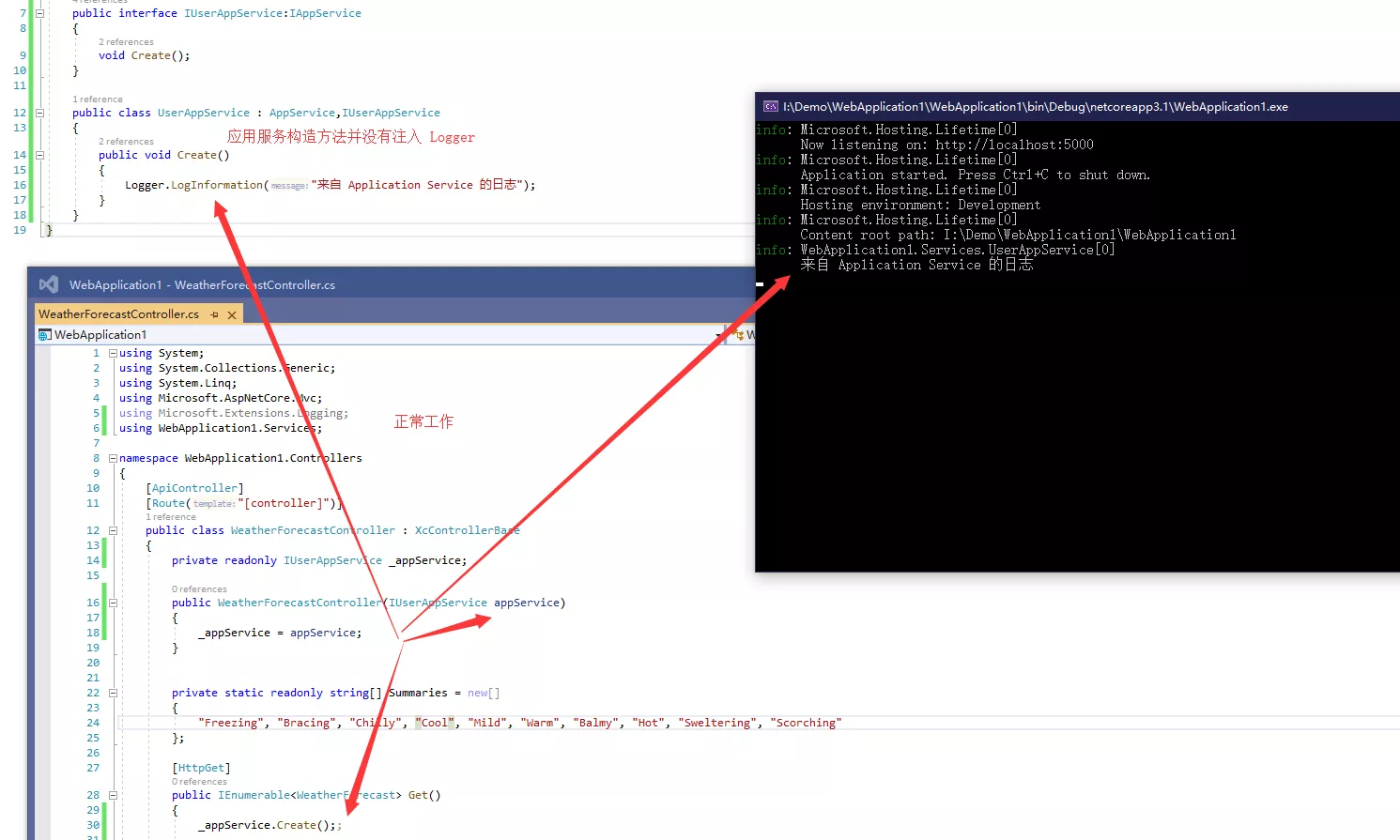Collapse the Get() method at line 28
This screenshot has width=1400, height=840.
pyautogui.click(x=113, y=796)
